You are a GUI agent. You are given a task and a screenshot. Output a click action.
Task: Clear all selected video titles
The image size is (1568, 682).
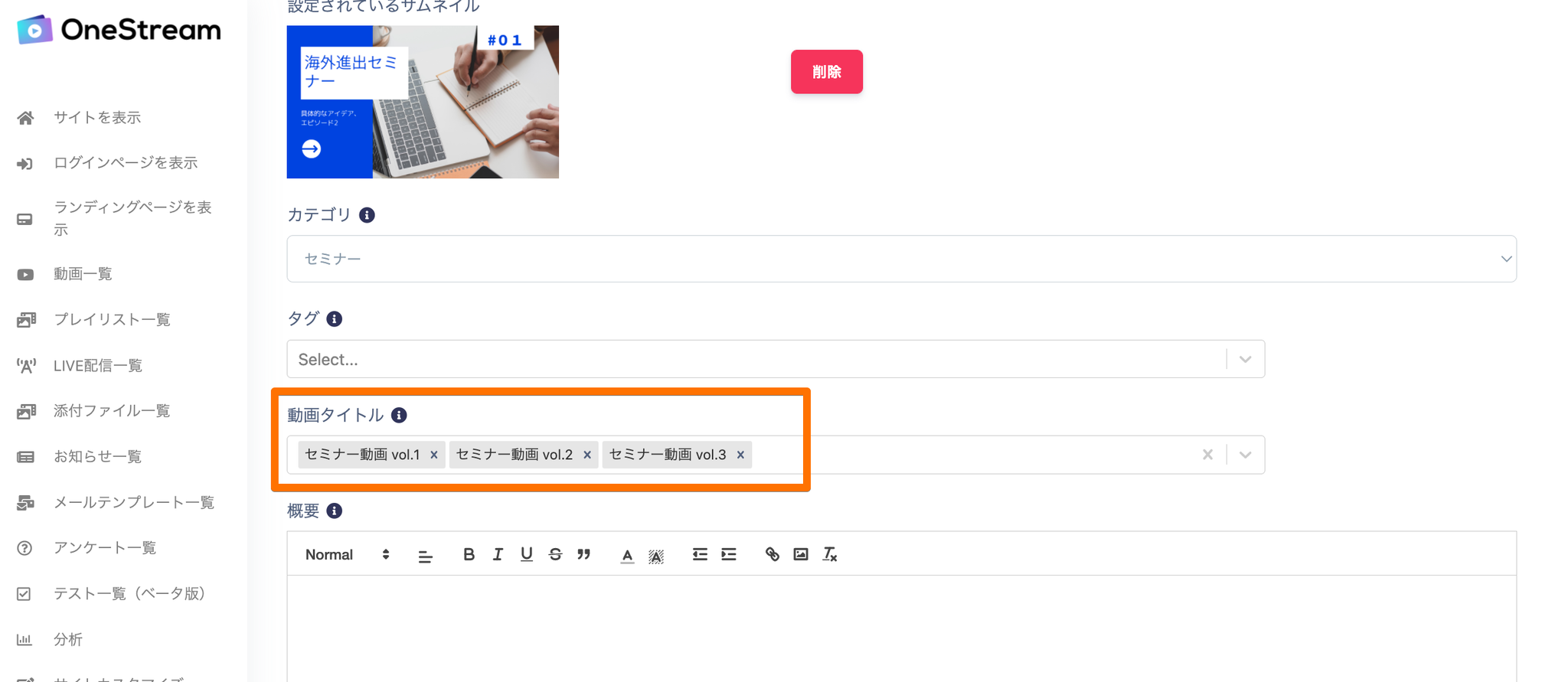(1207, 455)
